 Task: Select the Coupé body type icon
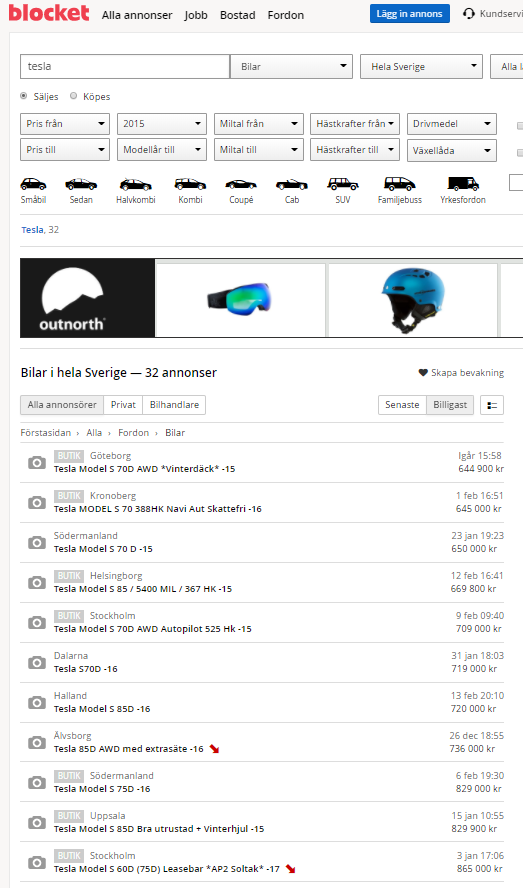pyautogui.click(x=241, y=184)
